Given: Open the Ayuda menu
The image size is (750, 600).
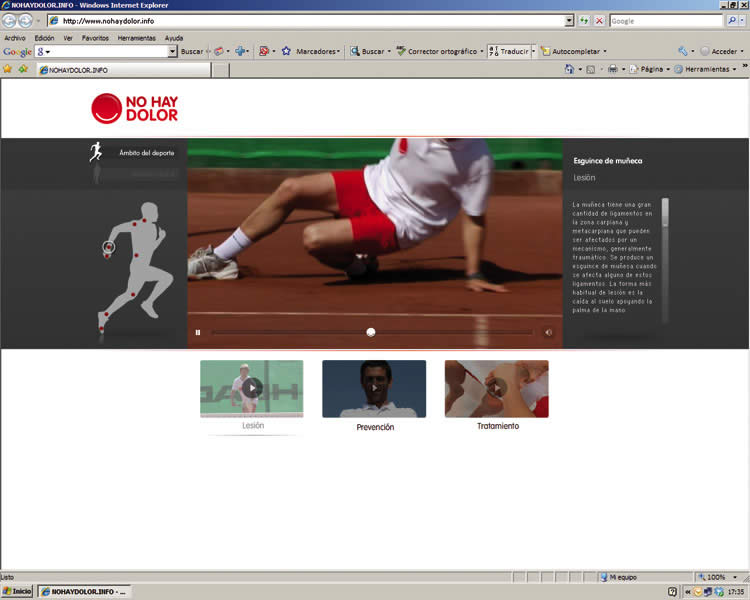Looking at the screenshot, I should point(174,38).
